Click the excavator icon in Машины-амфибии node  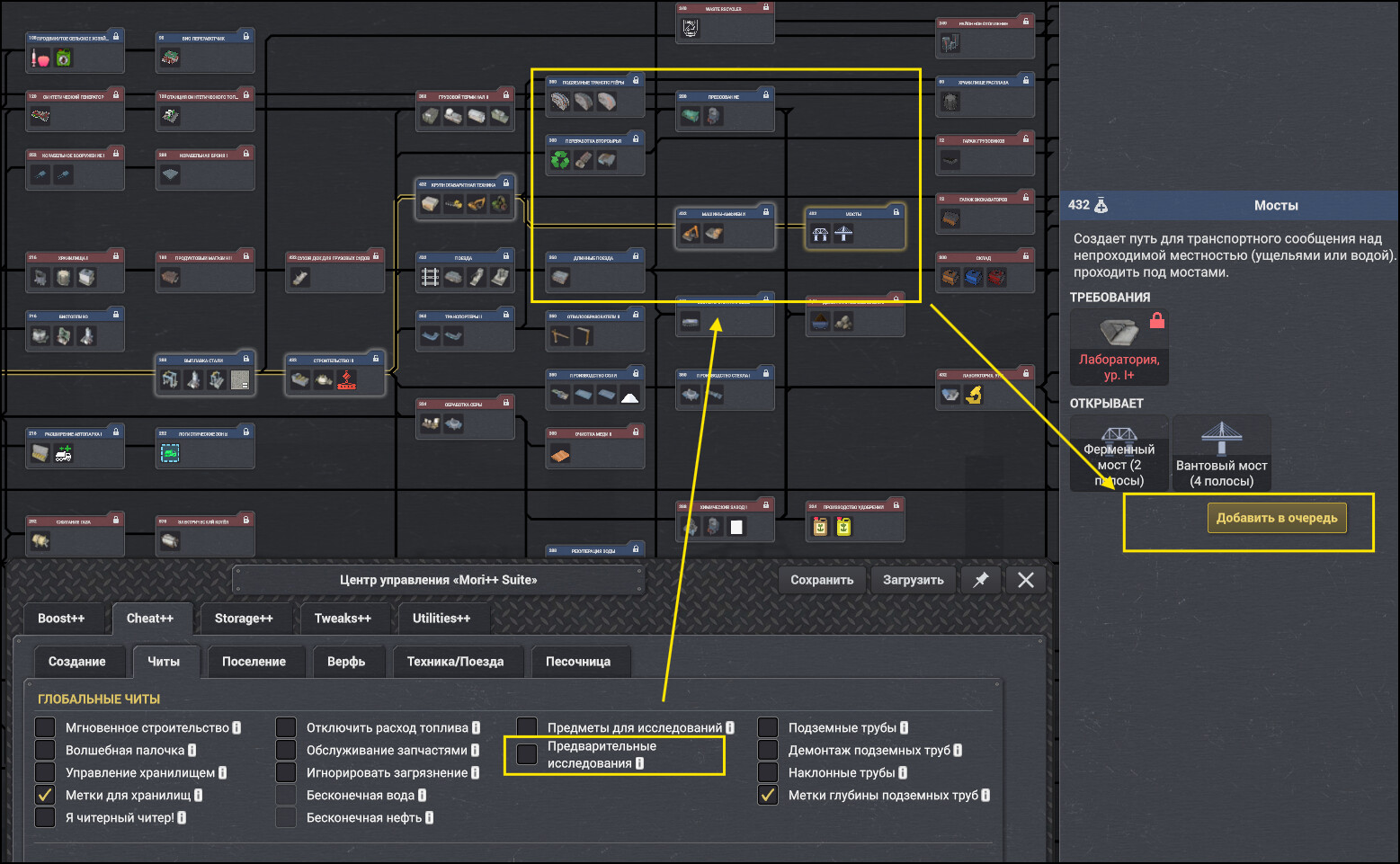[690, 234]
